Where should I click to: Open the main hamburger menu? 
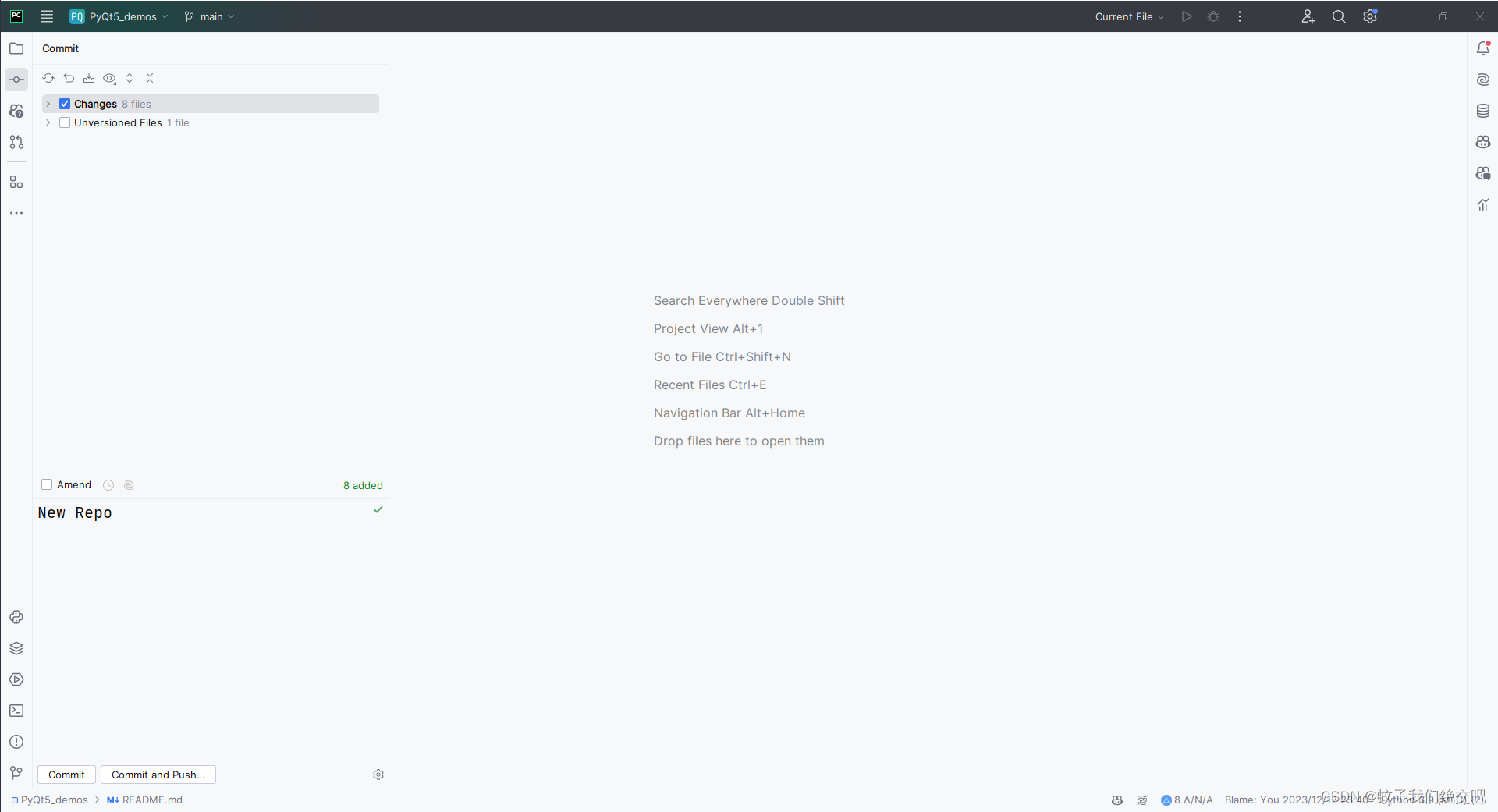click(x=47, y=16)
